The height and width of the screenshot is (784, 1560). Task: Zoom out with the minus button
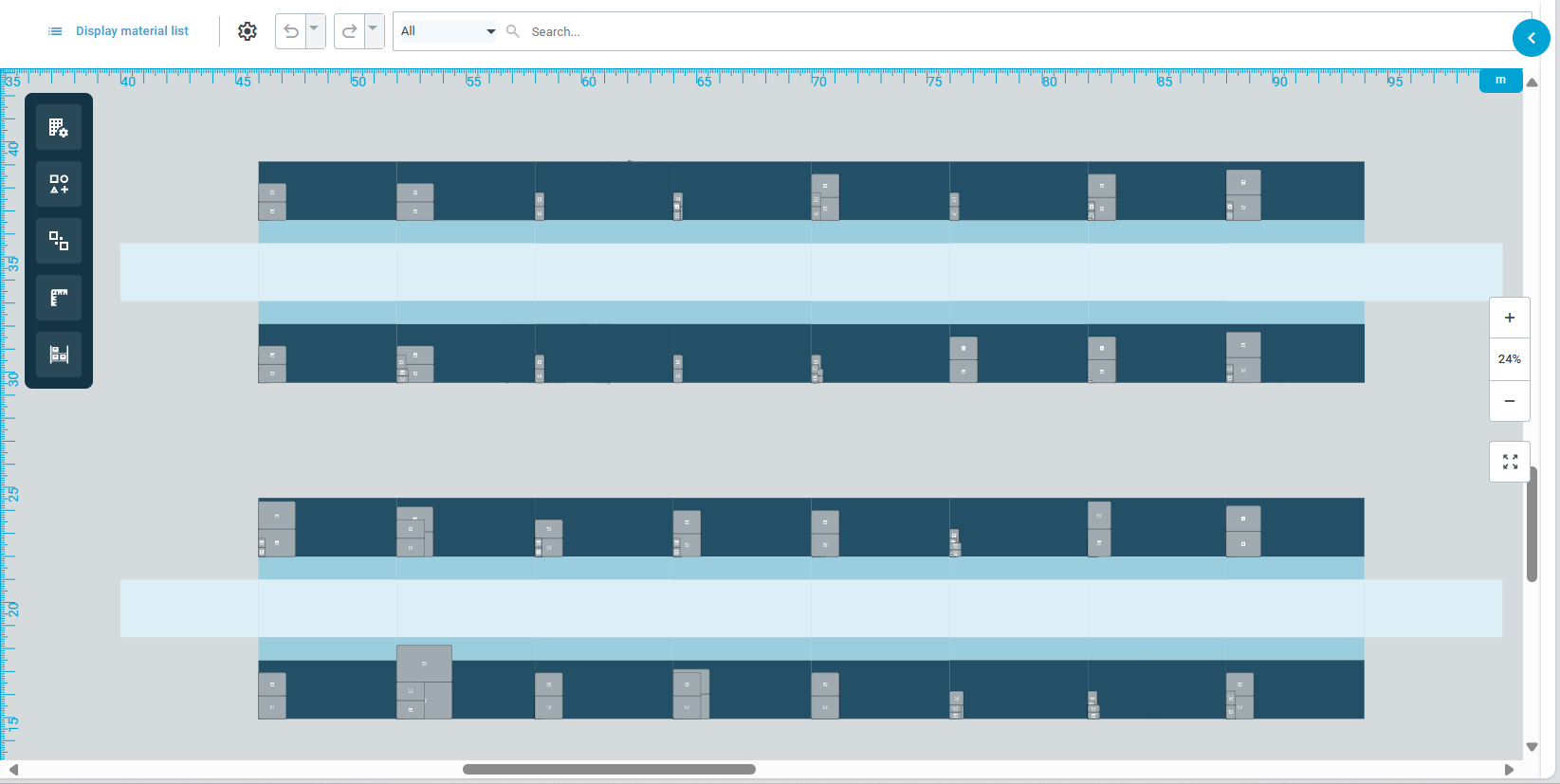coord(1510,401)
